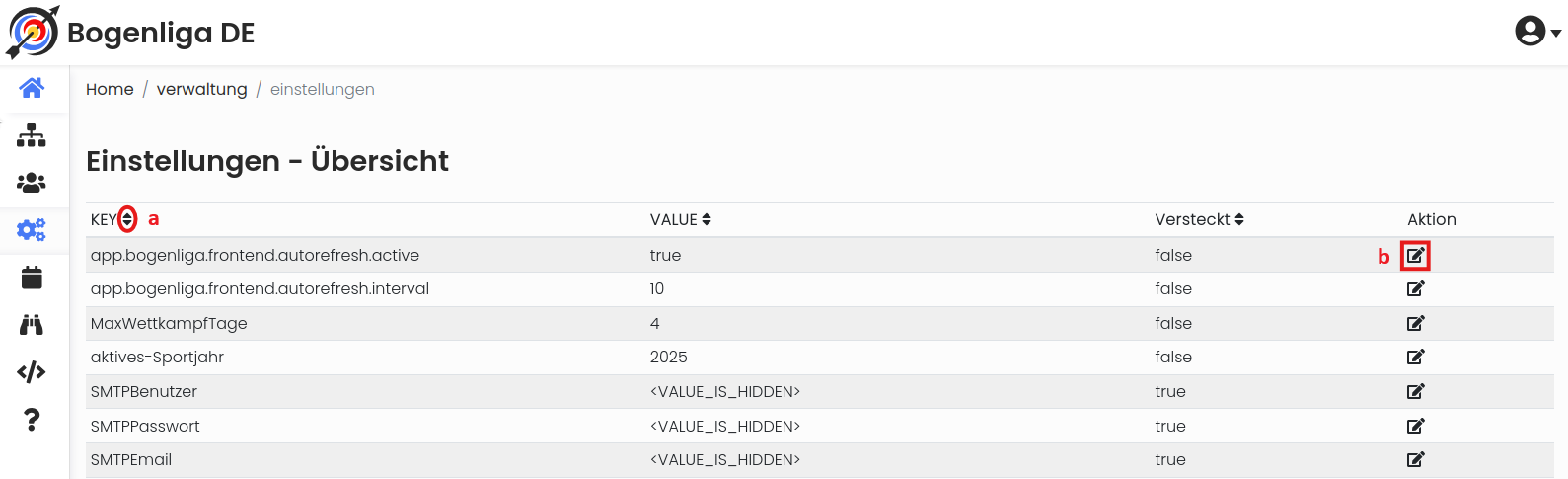
Task: Edit the autorefresh.active setting
Action: [x=1416, y=256]
